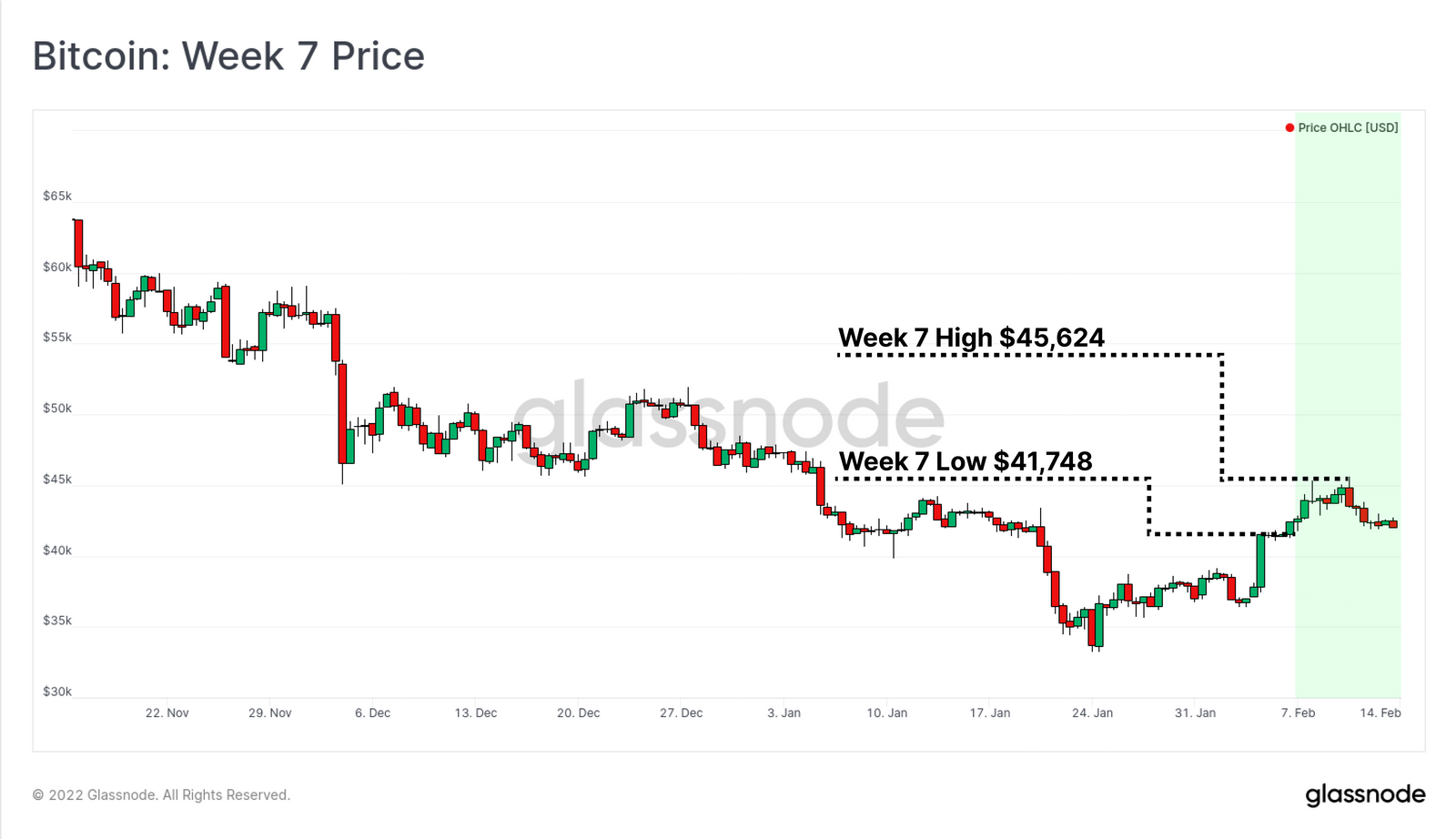Screen dimensions: 1456x839
Task: Click the Bitcoin: Week 7 Price title
Action: (x=228, y=56)
